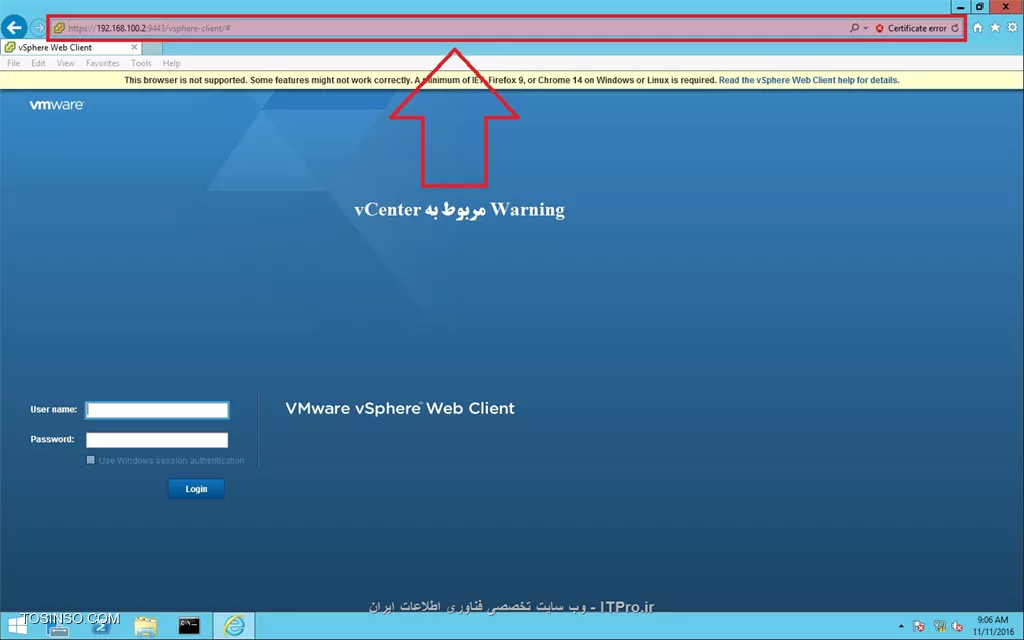
Task: Open Command Prompt from the taskbar
Action: [189, 626]
